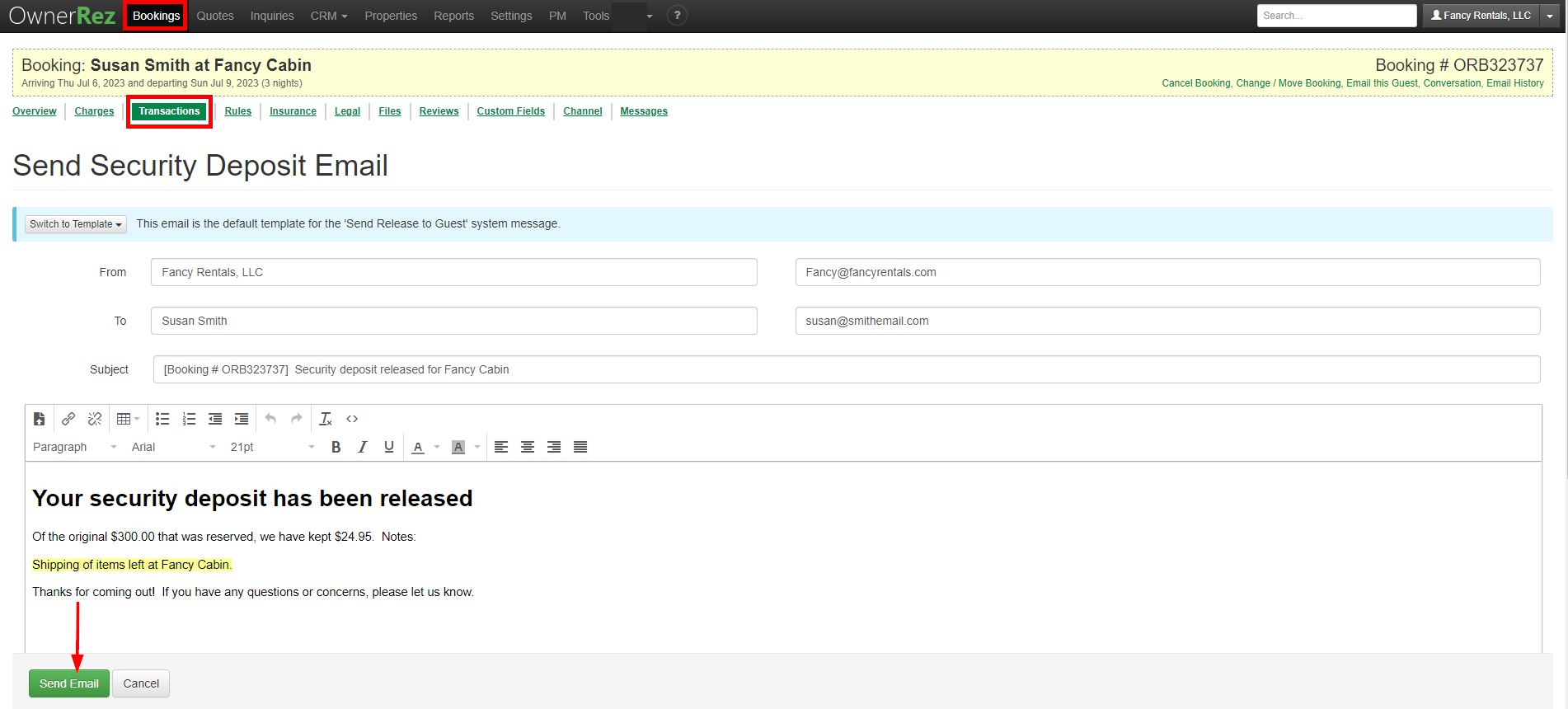Open the Paragraph style dropdown
The image size is (1568, 709).
[x=74, y=447]
